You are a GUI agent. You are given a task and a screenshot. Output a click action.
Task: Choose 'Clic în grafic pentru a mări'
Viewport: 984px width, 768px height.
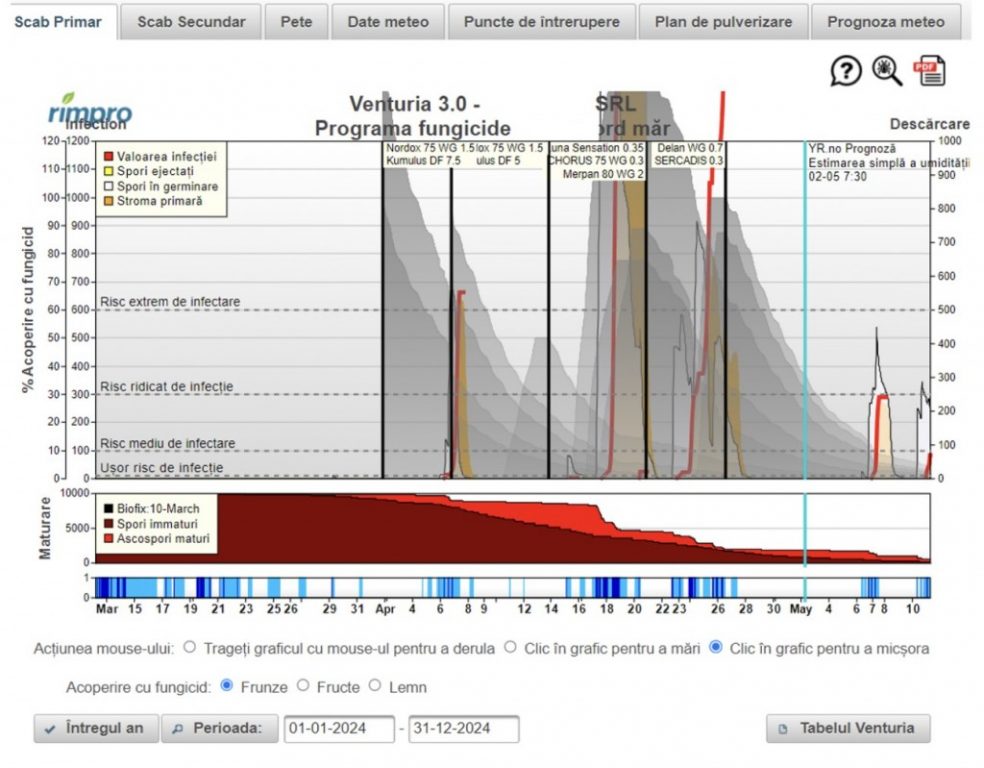[x=510, y=647]
